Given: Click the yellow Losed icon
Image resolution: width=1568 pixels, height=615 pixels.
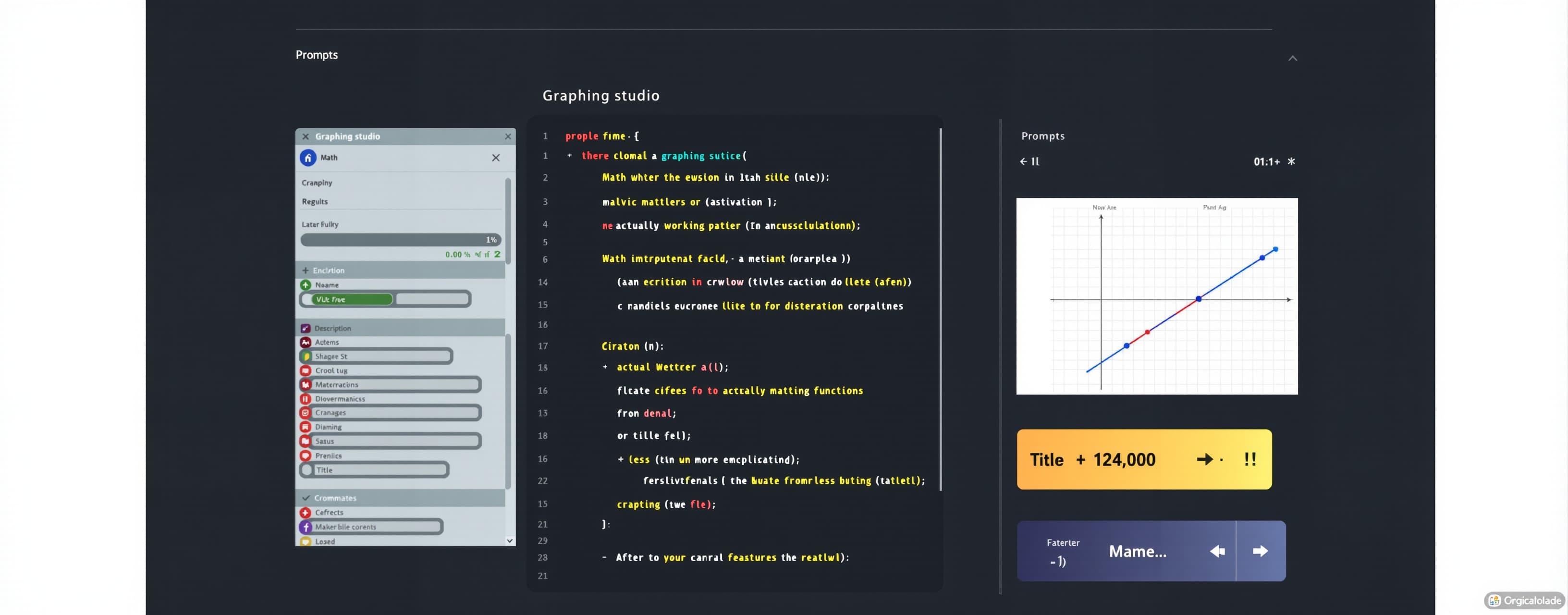Looking at the screenshot, I should pos(306,541).
